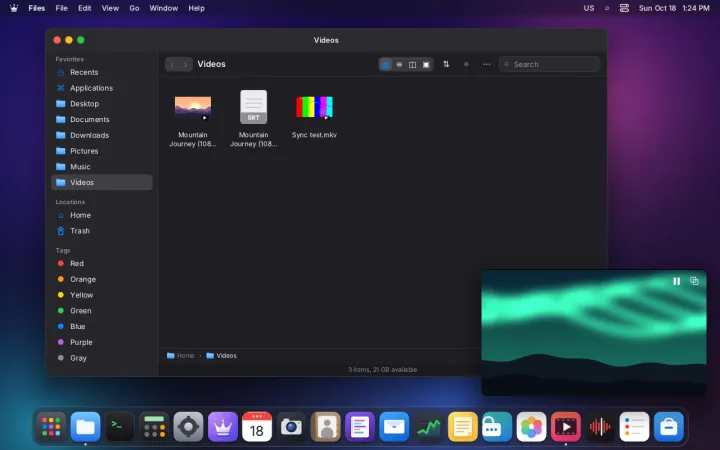Open Calculator from the dock
The height and width of the screenshot is (450, 720).
(154, 427)
